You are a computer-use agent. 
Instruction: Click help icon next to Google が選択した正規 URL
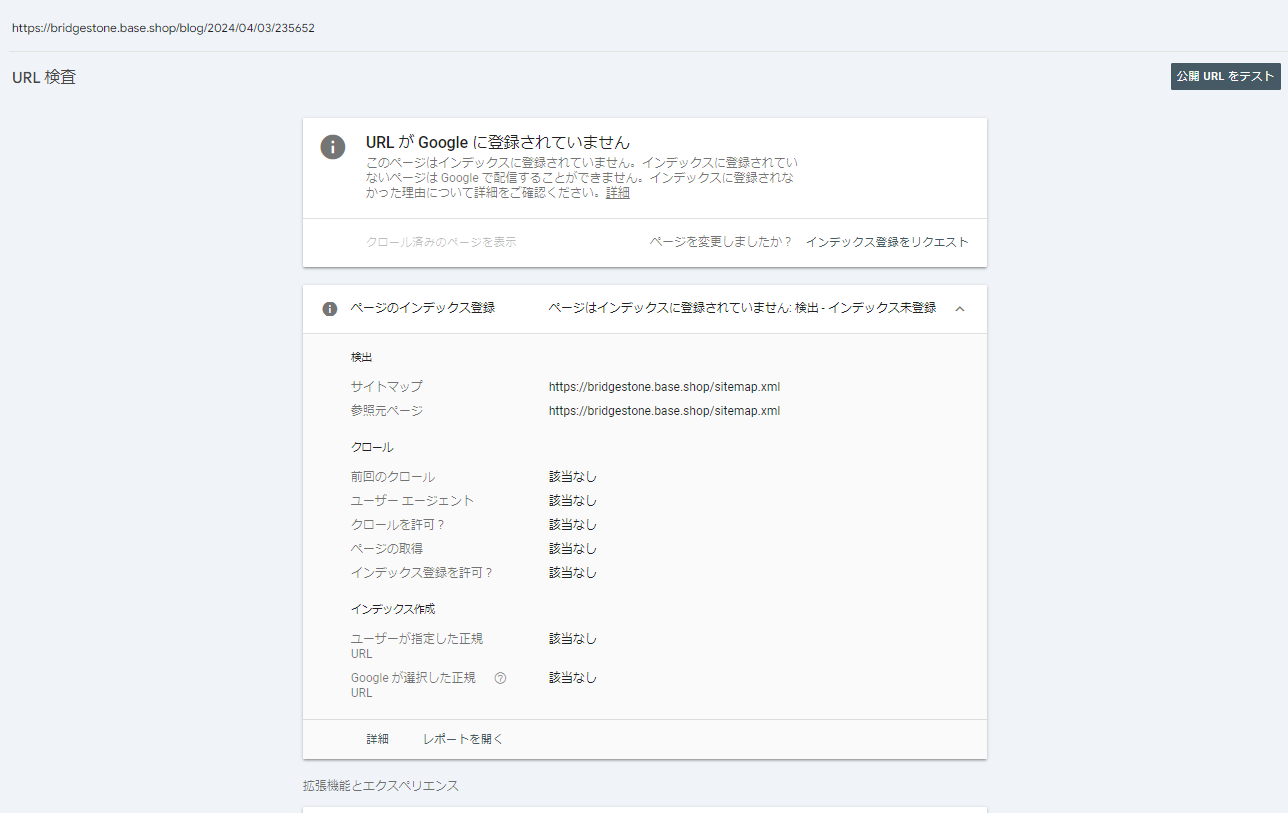point(500,678)
